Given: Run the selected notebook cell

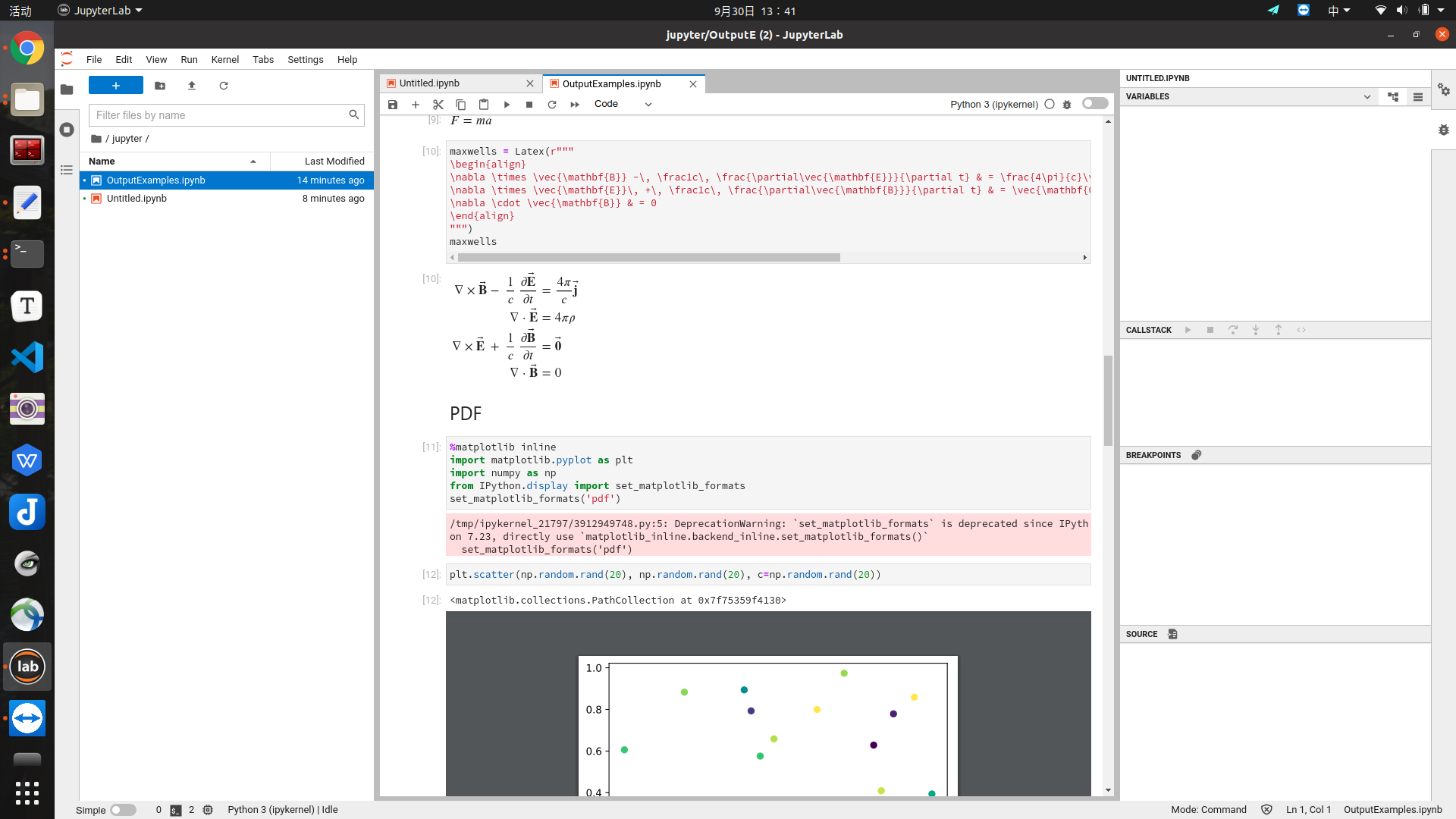Looking at the screenshot, I should (507, 104).
